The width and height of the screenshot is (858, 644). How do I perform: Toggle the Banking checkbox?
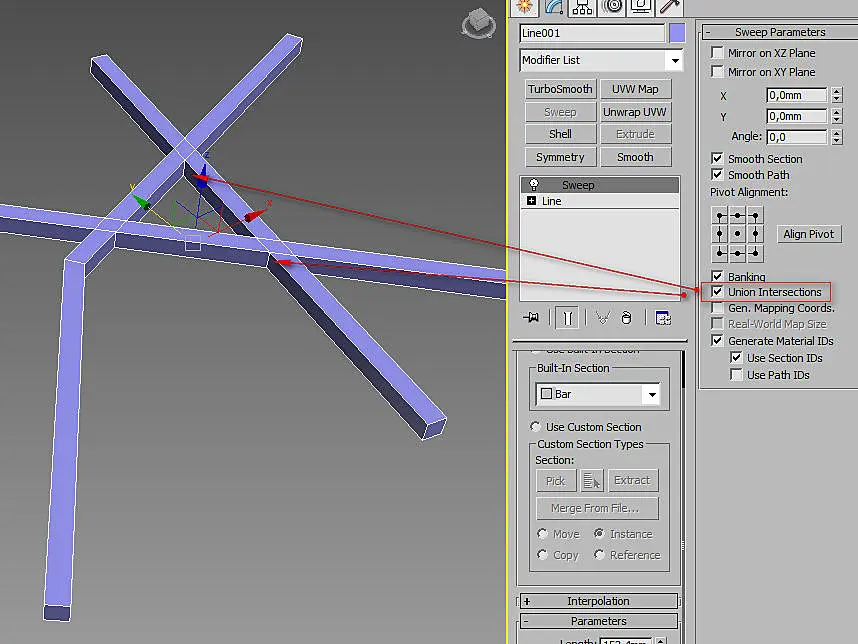tap(717, 276)
